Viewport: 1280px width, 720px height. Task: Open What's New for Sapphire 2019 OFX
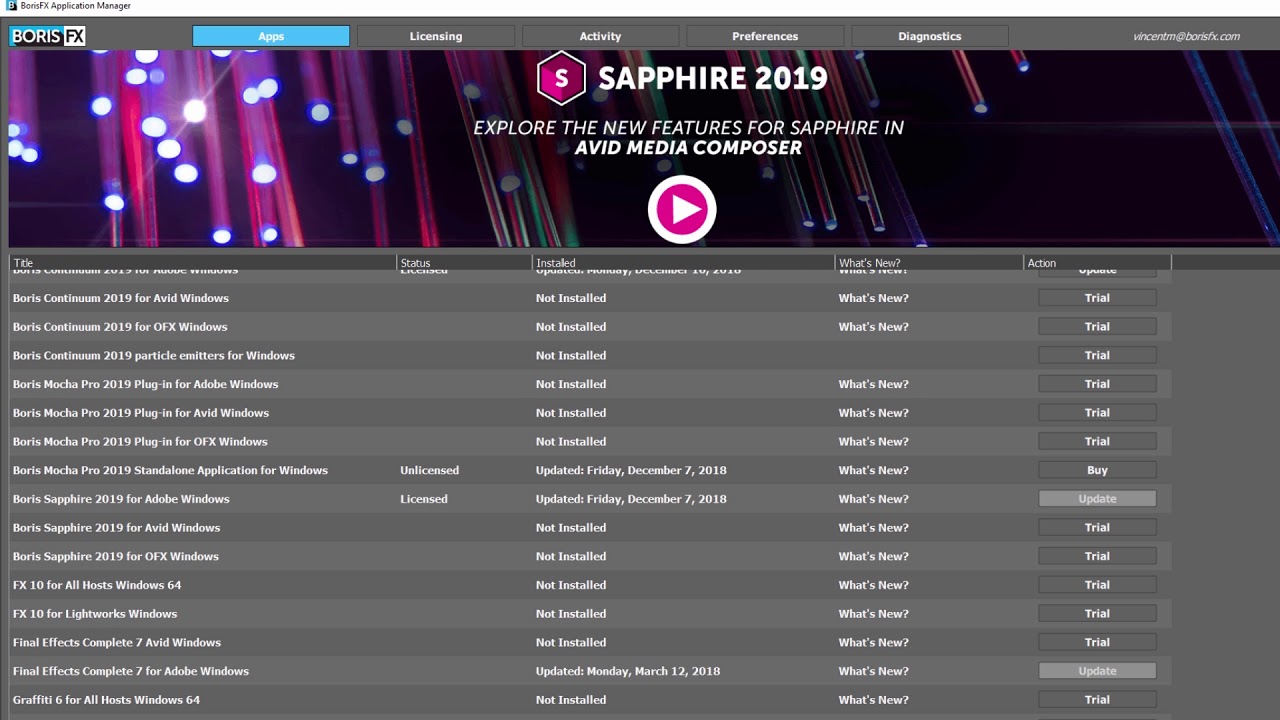[873, 556]
